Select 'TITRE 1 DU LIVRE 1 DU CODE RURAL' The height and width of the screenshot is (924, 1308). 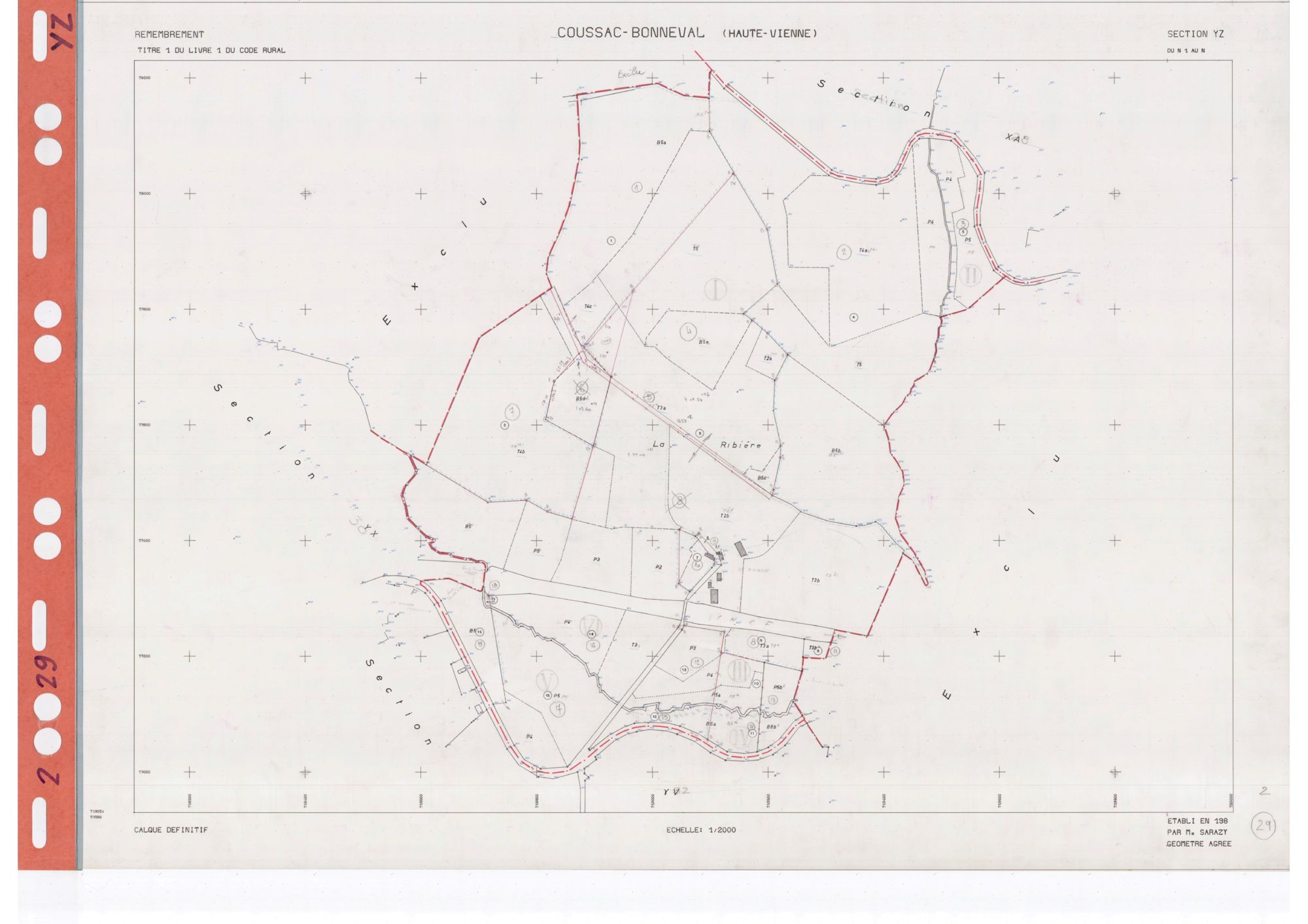211,50
